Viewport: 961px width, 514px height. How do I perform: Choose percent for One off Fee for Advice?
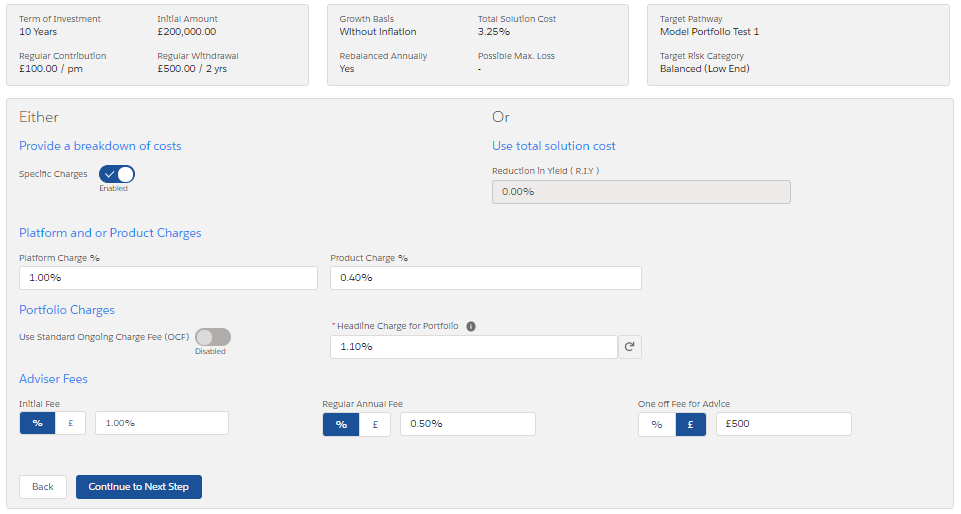(x=657, y=424)
